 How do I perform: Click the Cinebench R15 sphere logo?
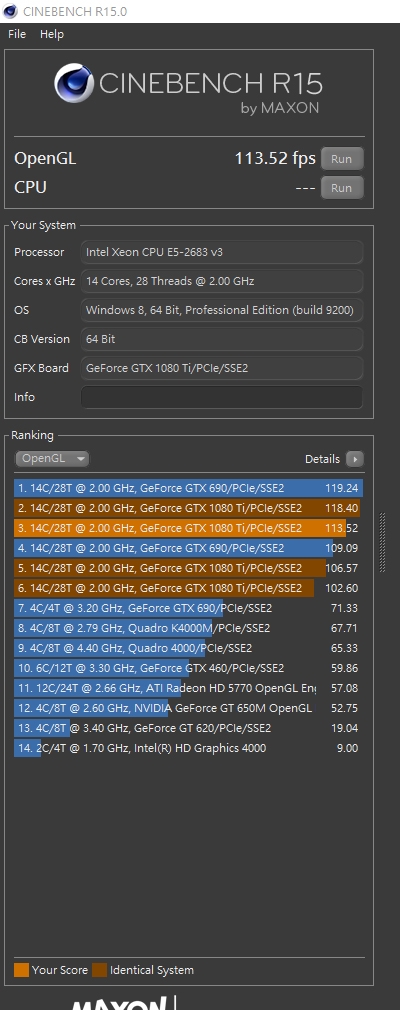pos(74,83)
